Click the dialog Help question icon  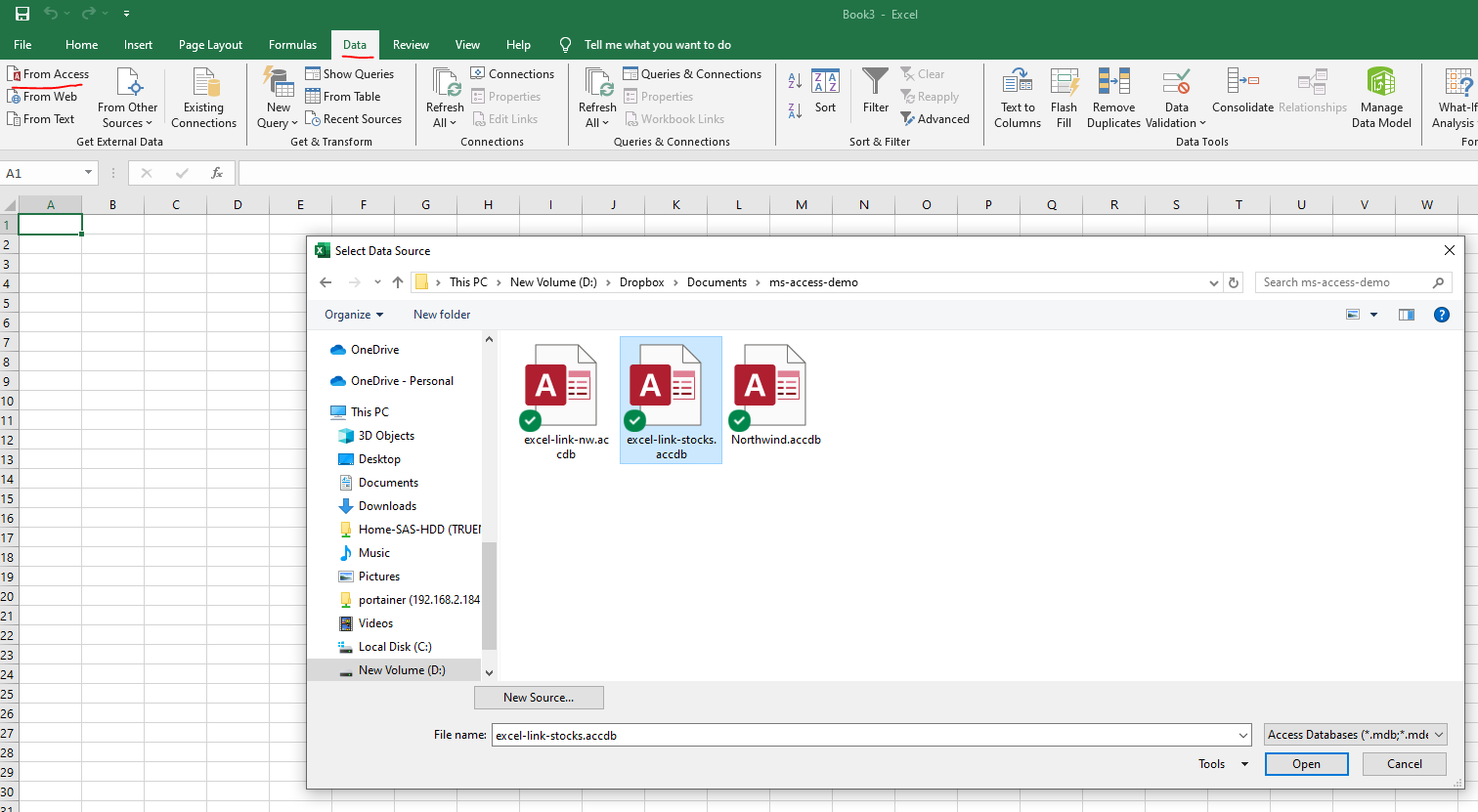(1441, 315)
